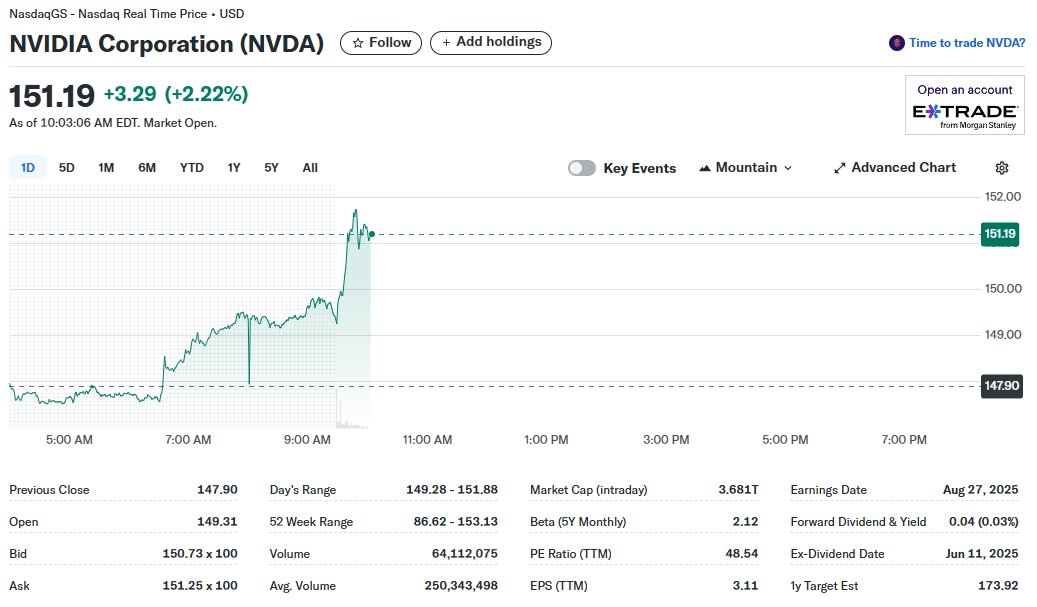This screenshot has width=1037, height=607.
Task: Click the purple badge beside Time to trade NVDA
Action: pyautogui.click(x=897, y=43)
